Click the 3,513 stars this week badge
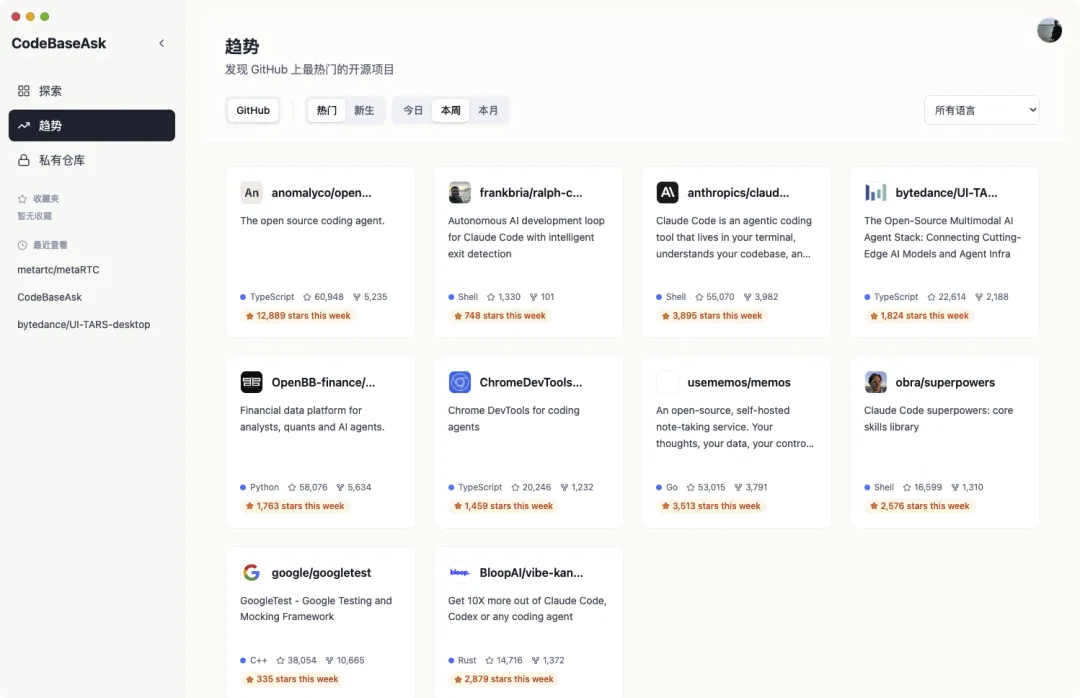The width and height of the screenshot is (1080, 698). click(x=711, y=506)
